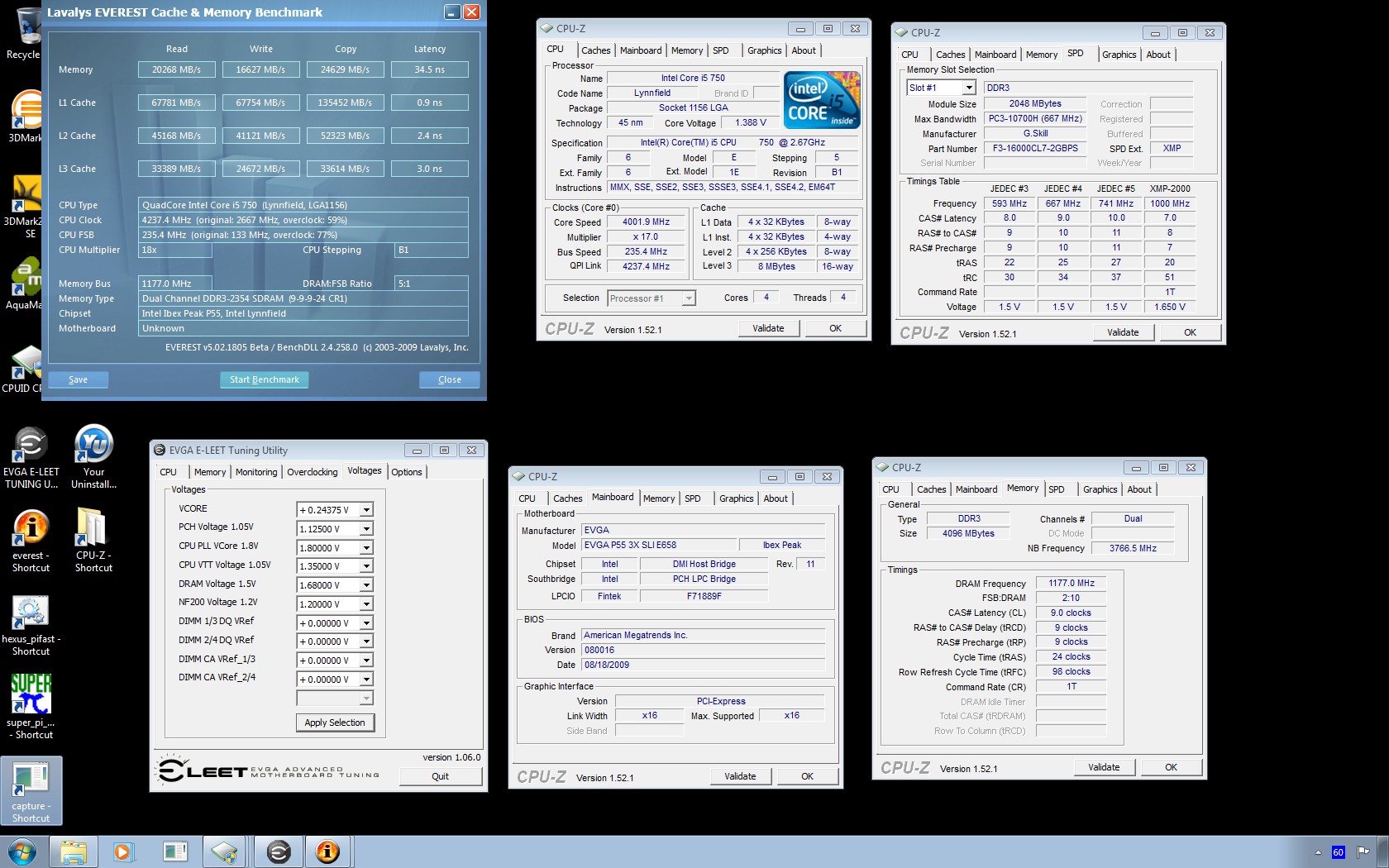Viewport: 1389px width, 868px height.
Task: Click Quit in E-LEET Tuning Utility
Action: 441,776
